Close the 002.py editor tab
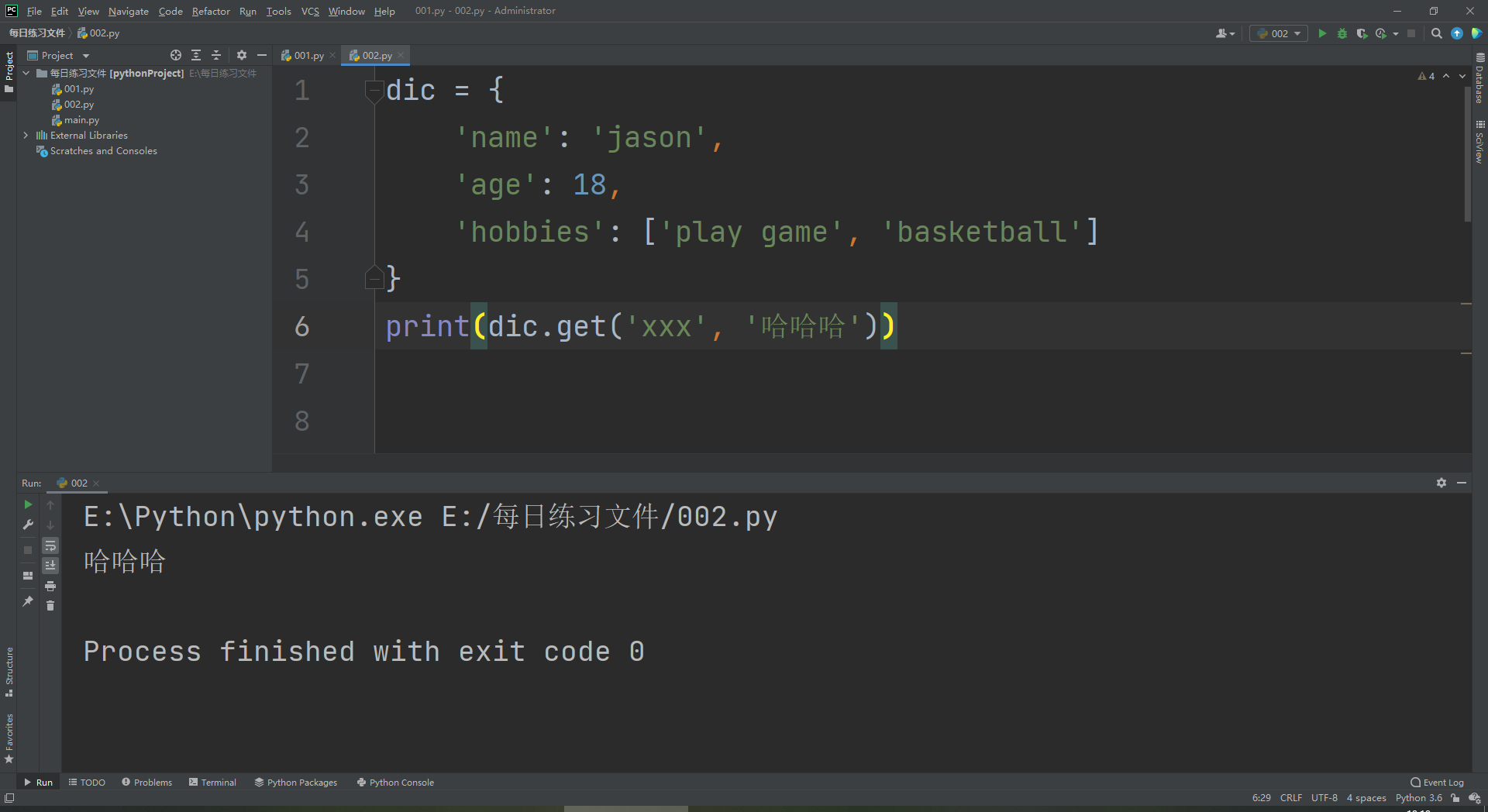The width and height of the screenshot is (1488, 812). 401,55
